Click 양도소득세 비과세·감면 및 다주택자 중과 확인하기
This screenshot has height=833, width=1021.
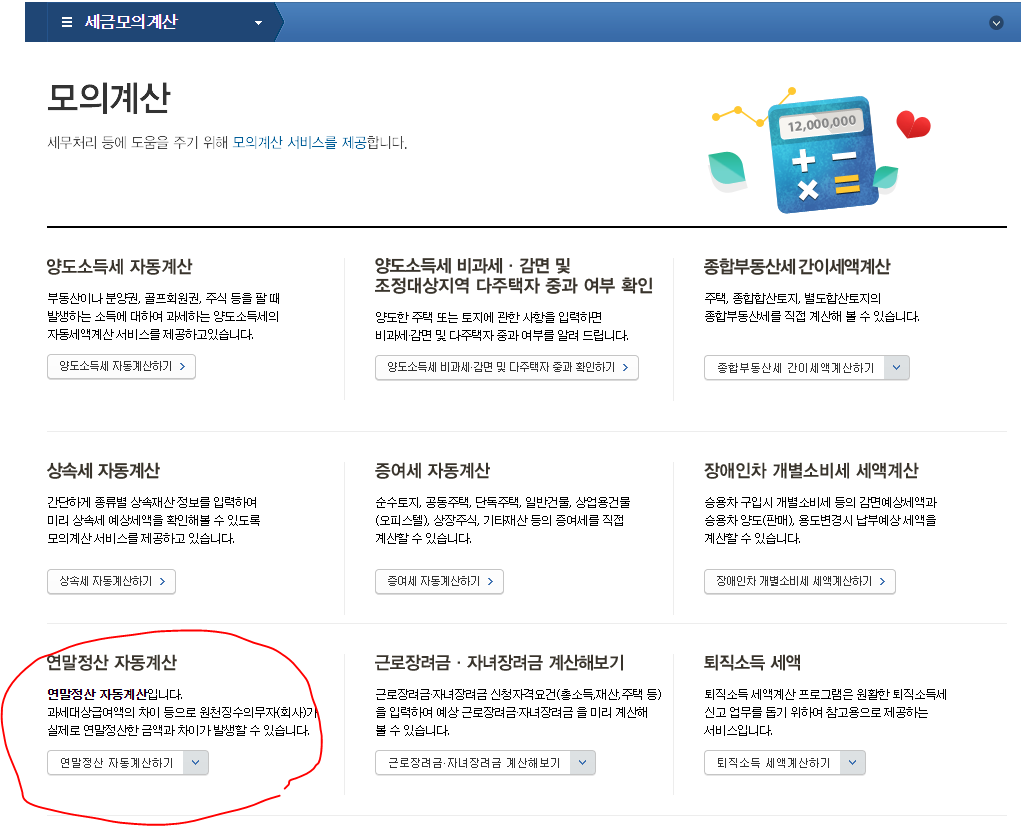click(506, 367)
